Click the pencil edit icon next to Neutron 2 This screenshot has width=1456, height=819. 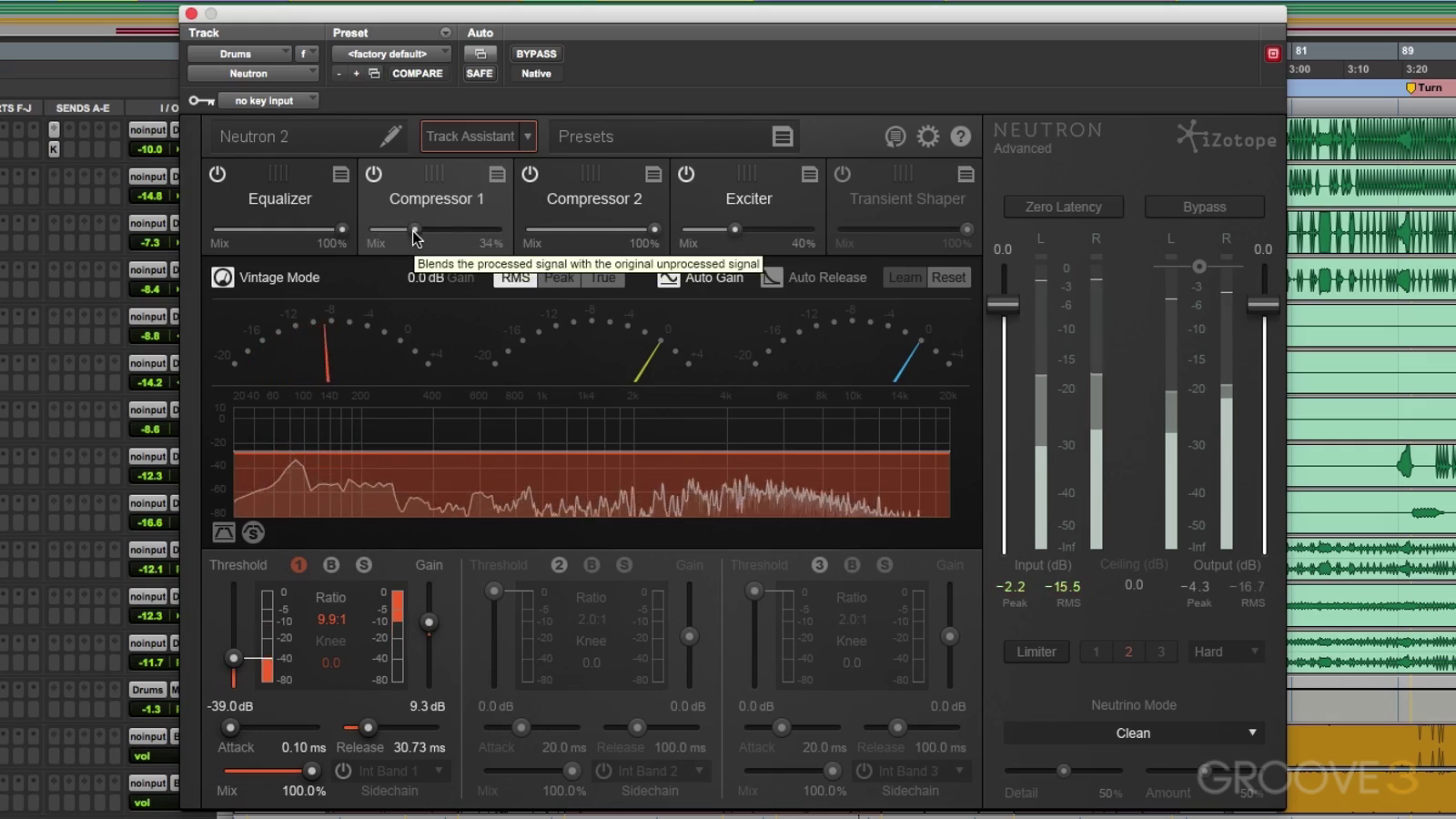[x=391, y=136]
